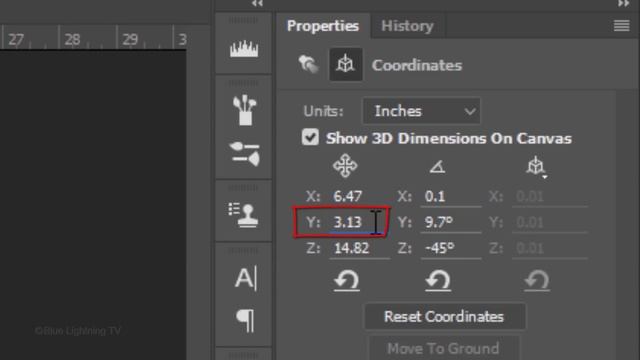Click the Coordinates heading text

click(x=417, y=65)
